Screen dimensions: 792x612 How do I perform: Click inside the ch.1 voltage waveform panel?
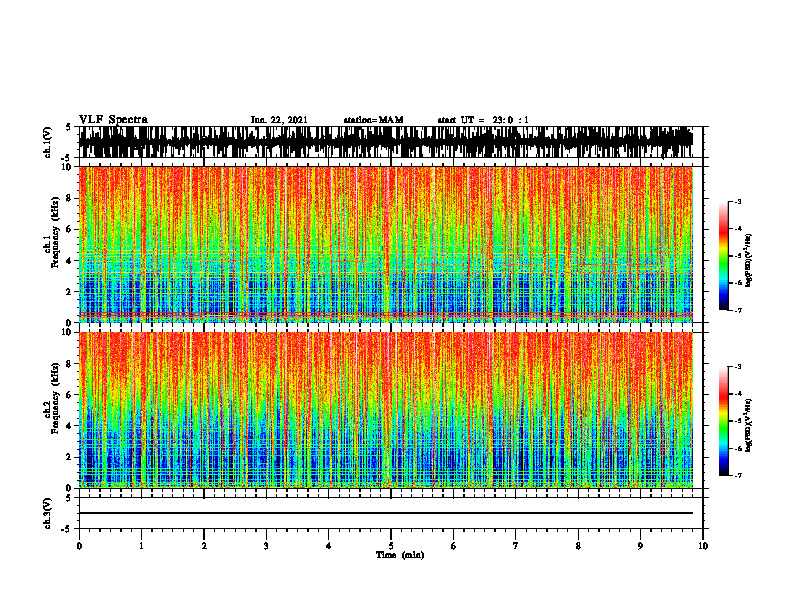click(390, 142)
